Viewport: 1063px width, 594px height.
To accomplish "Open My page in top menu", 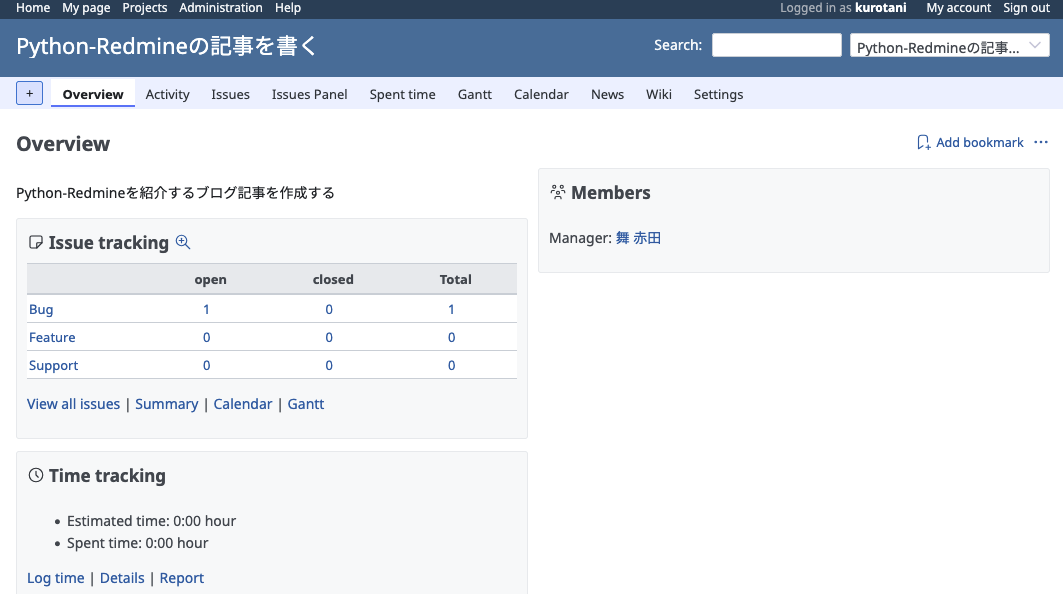I will click(x=86, y=8).
